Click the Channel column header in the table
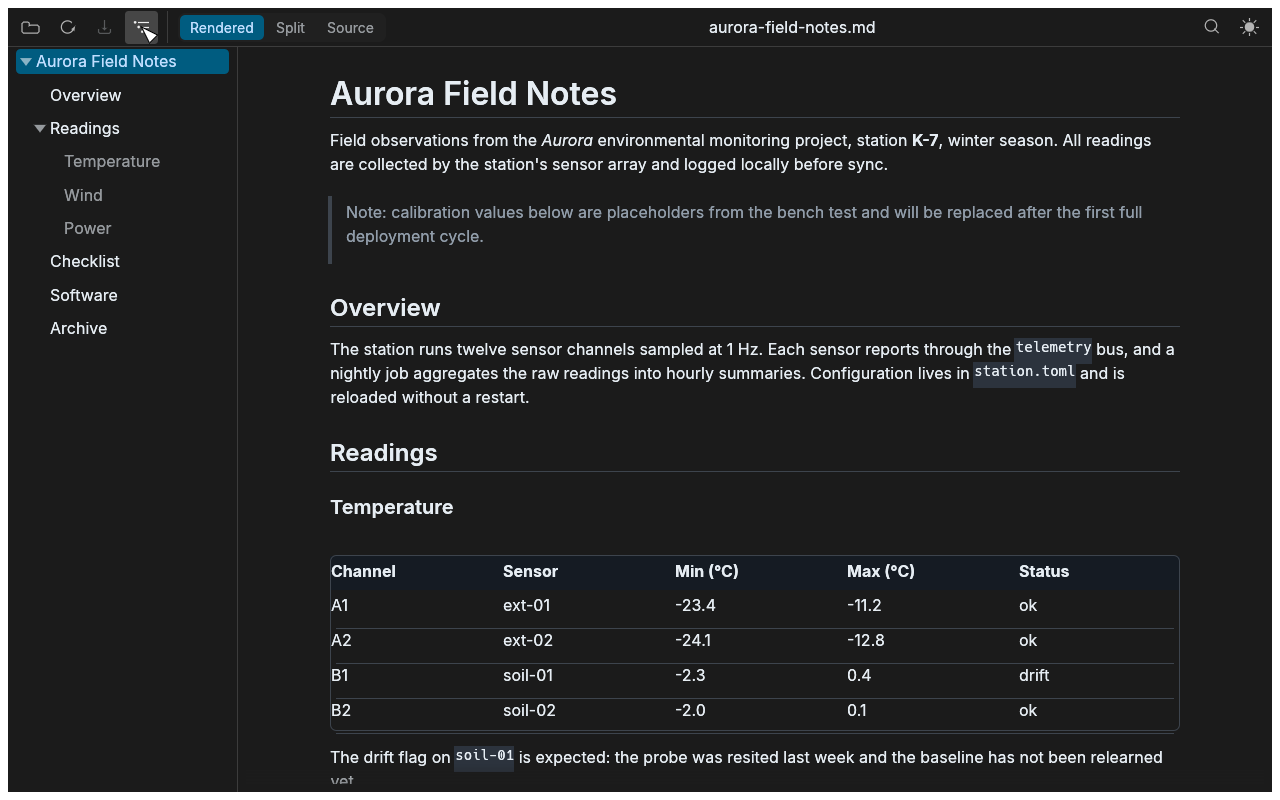 coord(363,571)
